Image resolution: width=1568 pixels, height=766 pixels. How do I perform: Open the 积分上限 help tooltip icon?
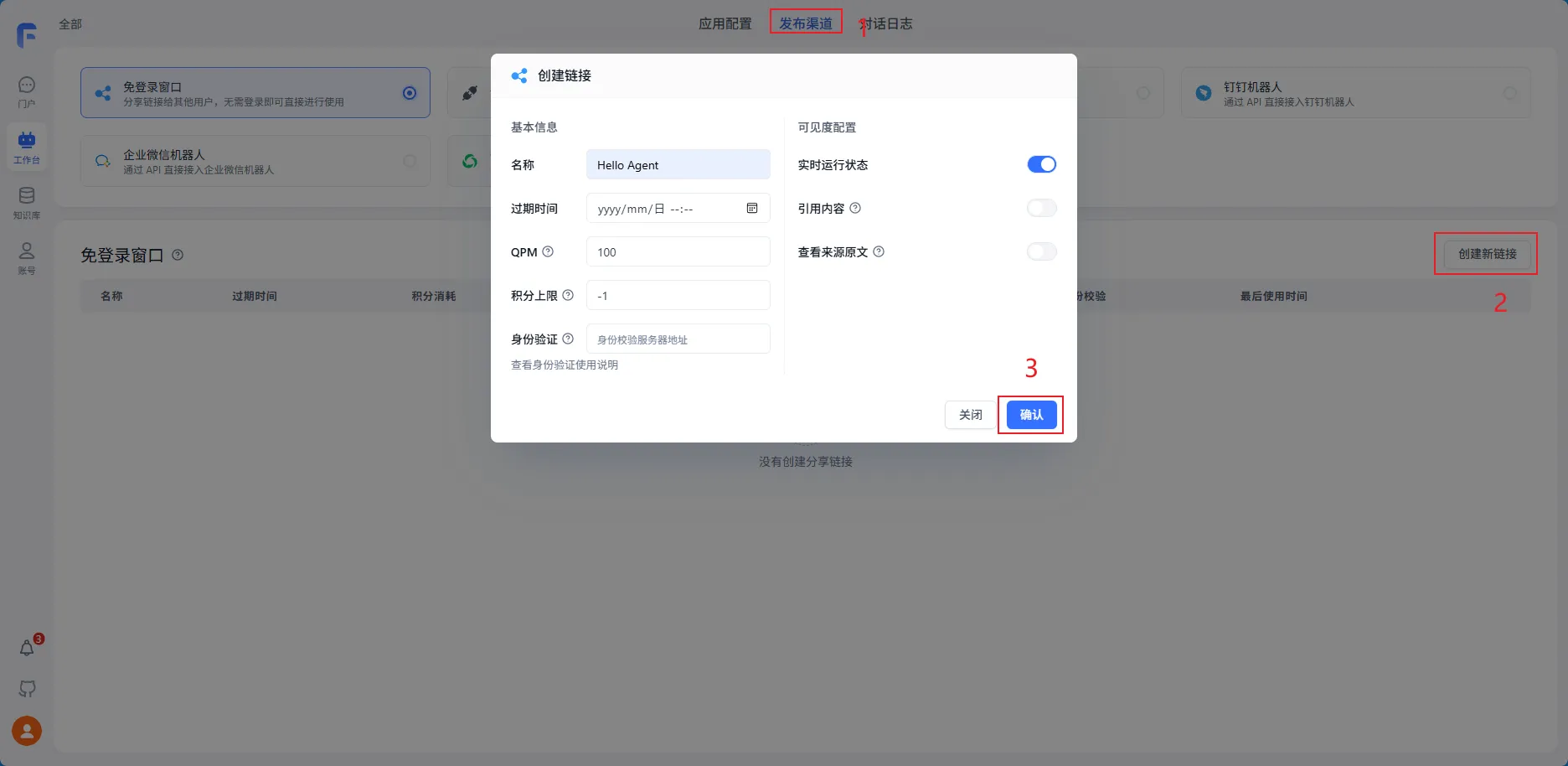(x=569, y=294)
